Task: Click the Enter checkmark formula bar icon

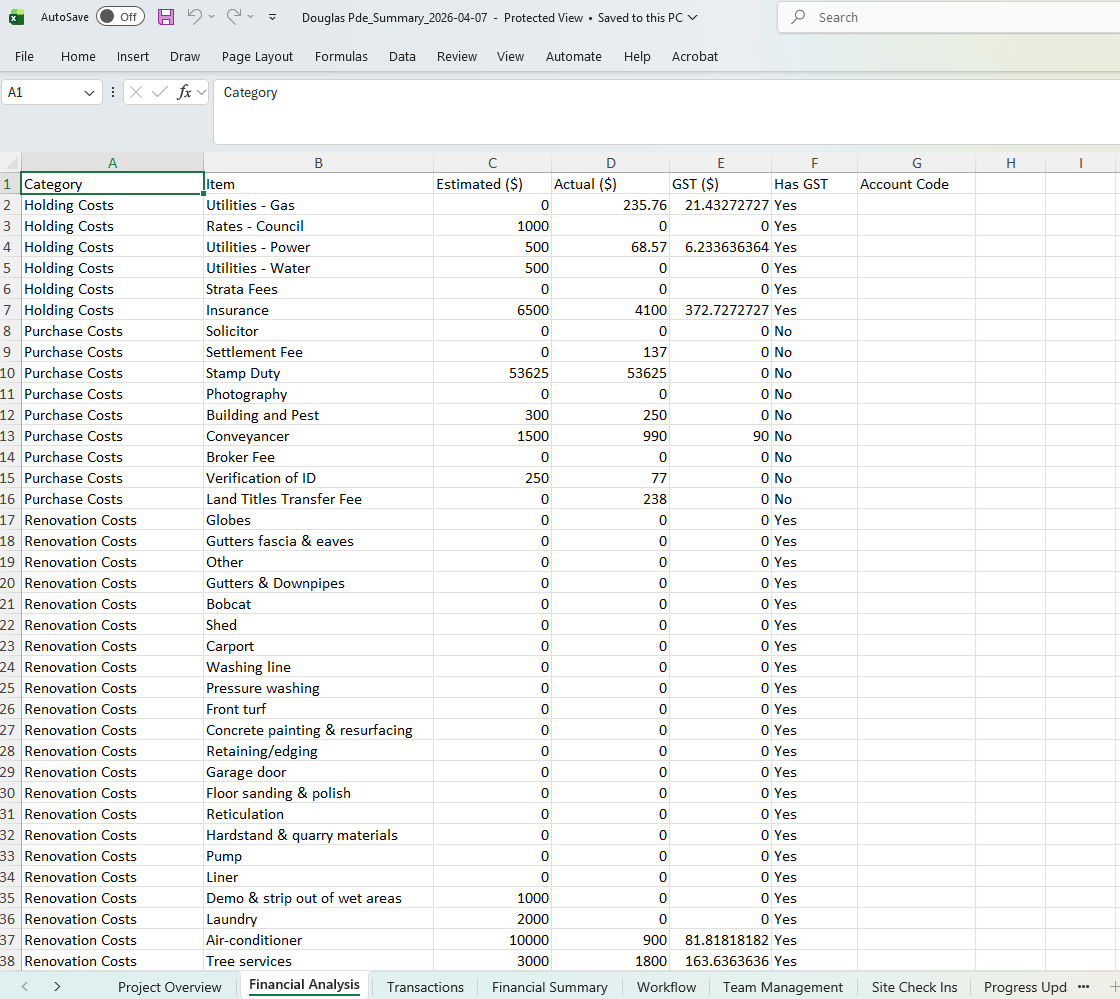Action: click(x=160, y=92)
